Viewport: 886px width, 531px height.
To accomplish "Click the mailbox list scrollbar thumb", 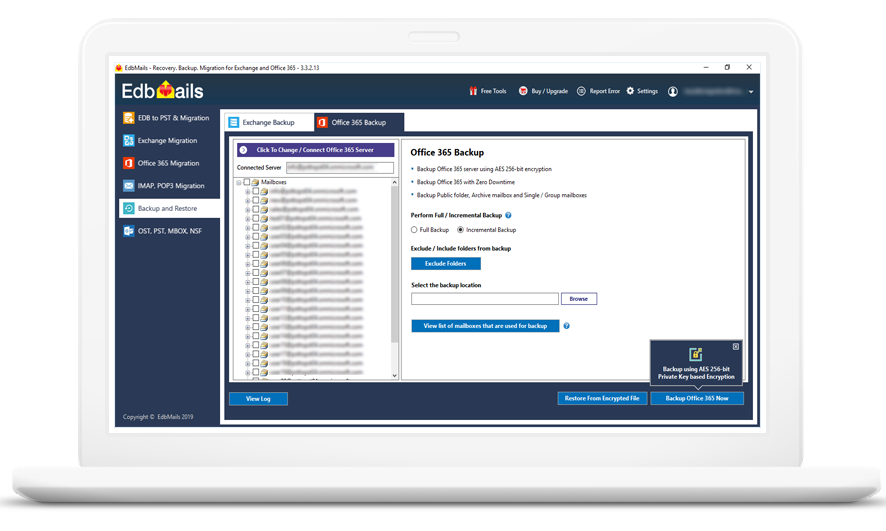I will pyautogui.click(x=394, y=264).
